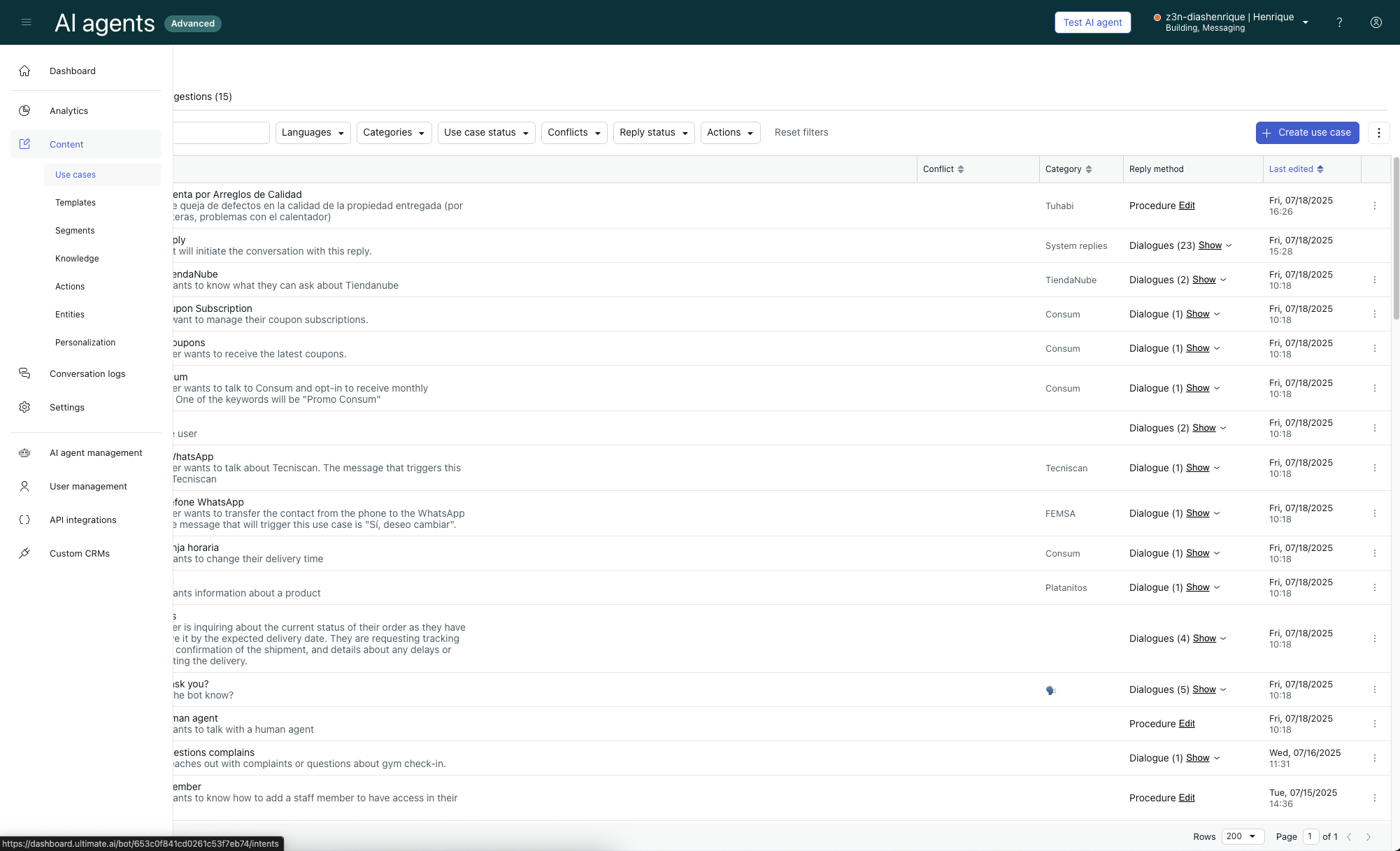Click the Custom CRMs plug icon

tap(24, 554)
